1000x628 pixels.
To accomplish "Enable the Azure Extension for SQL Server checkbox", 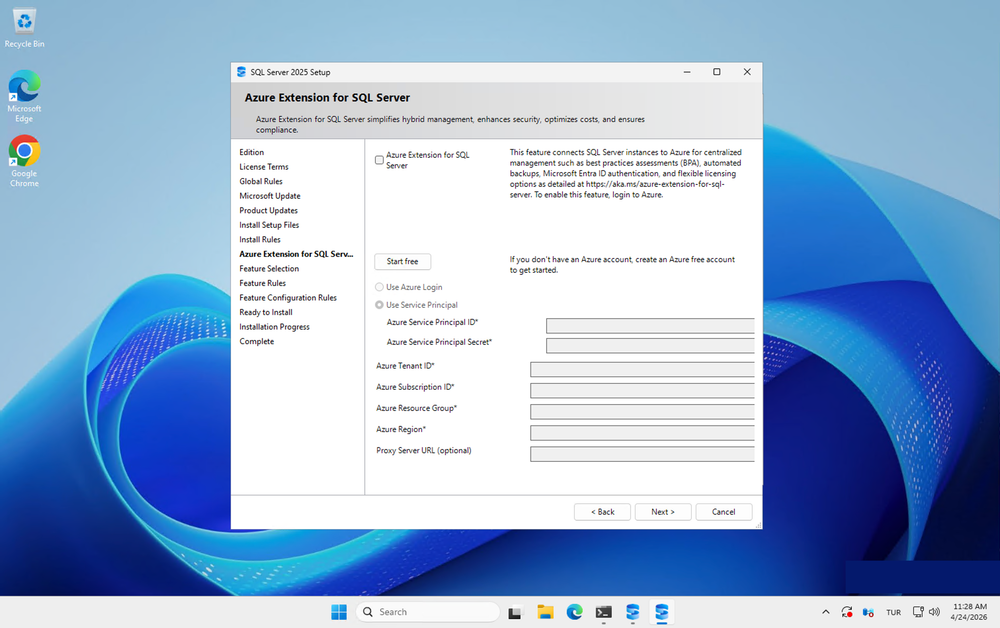I will pyautogui.click(x=379, y=160).
